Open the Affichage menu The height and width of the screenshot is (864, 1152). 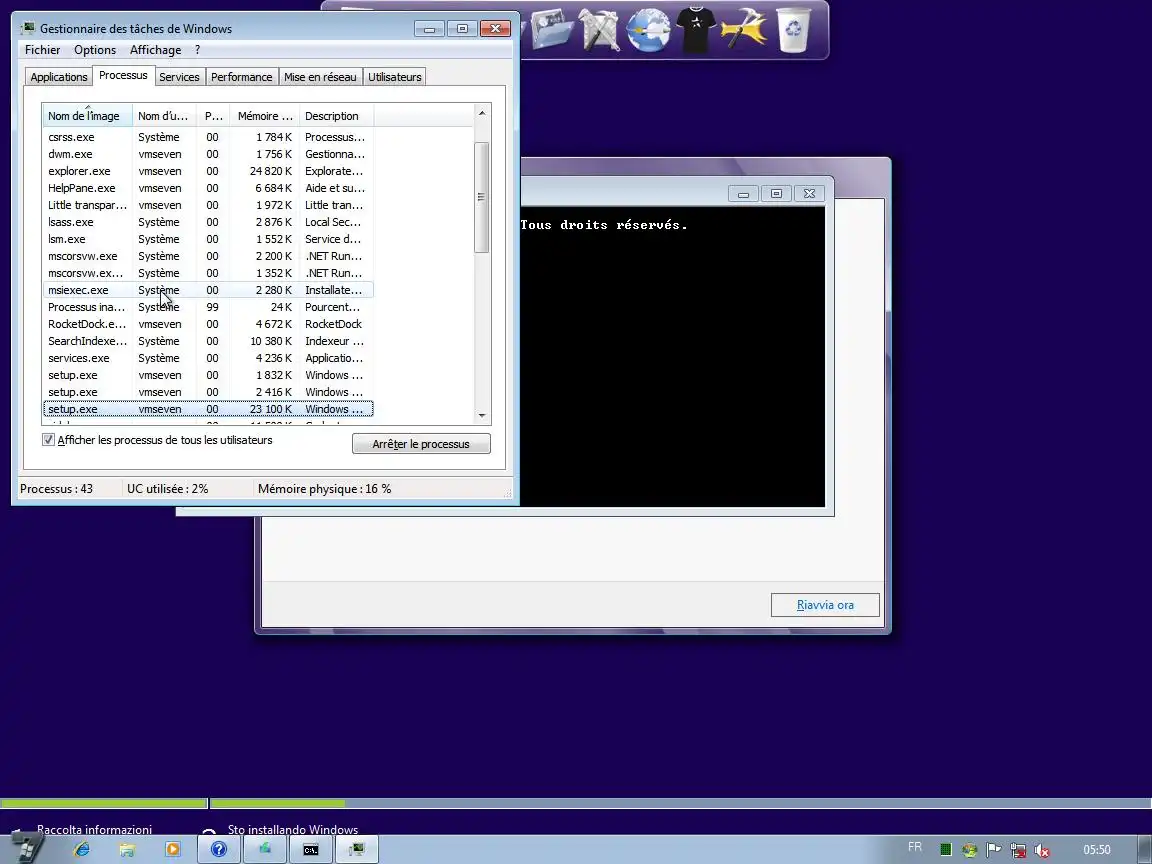click(x=155, y=50)
